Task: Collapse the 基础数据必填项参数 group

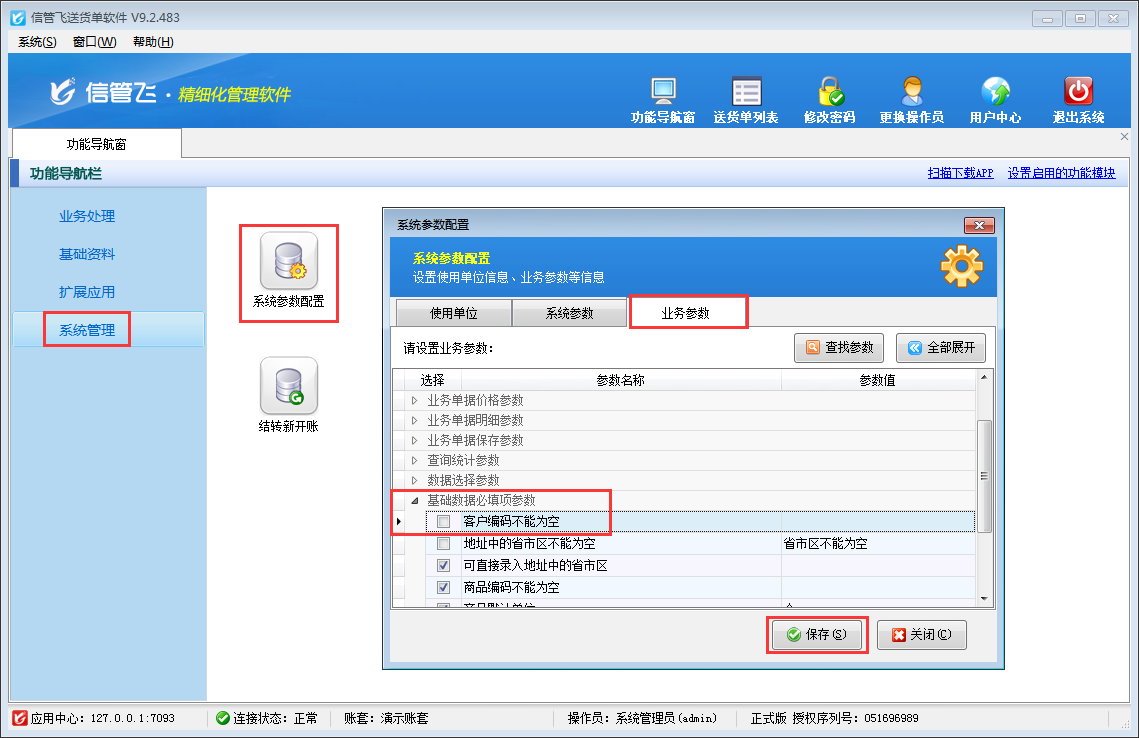Action: point(415,500)
